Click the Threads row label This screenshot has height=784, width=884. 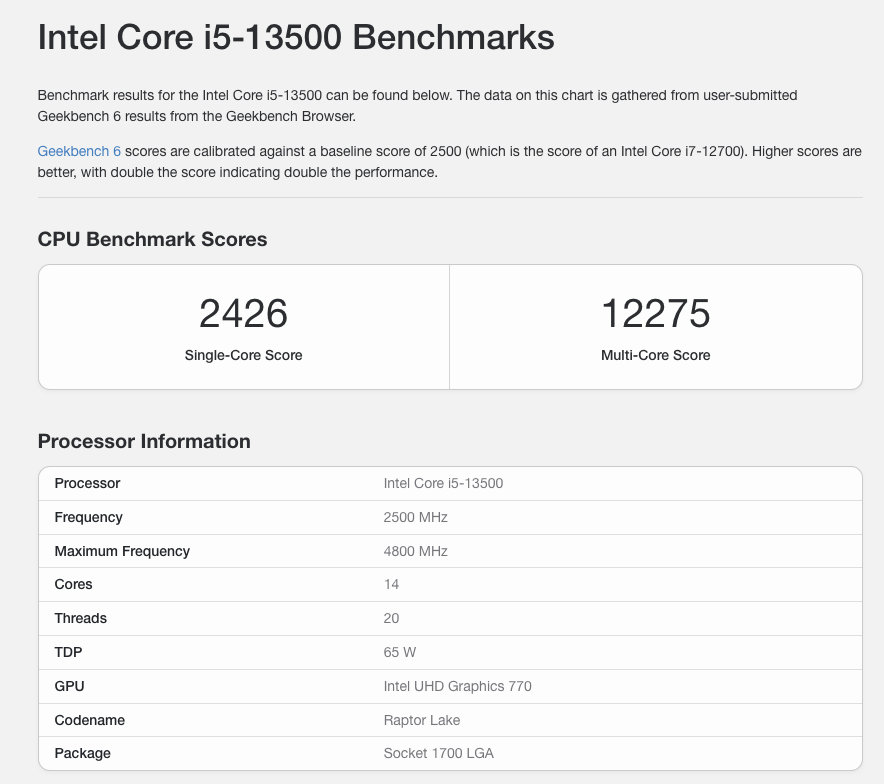point(81,618)
